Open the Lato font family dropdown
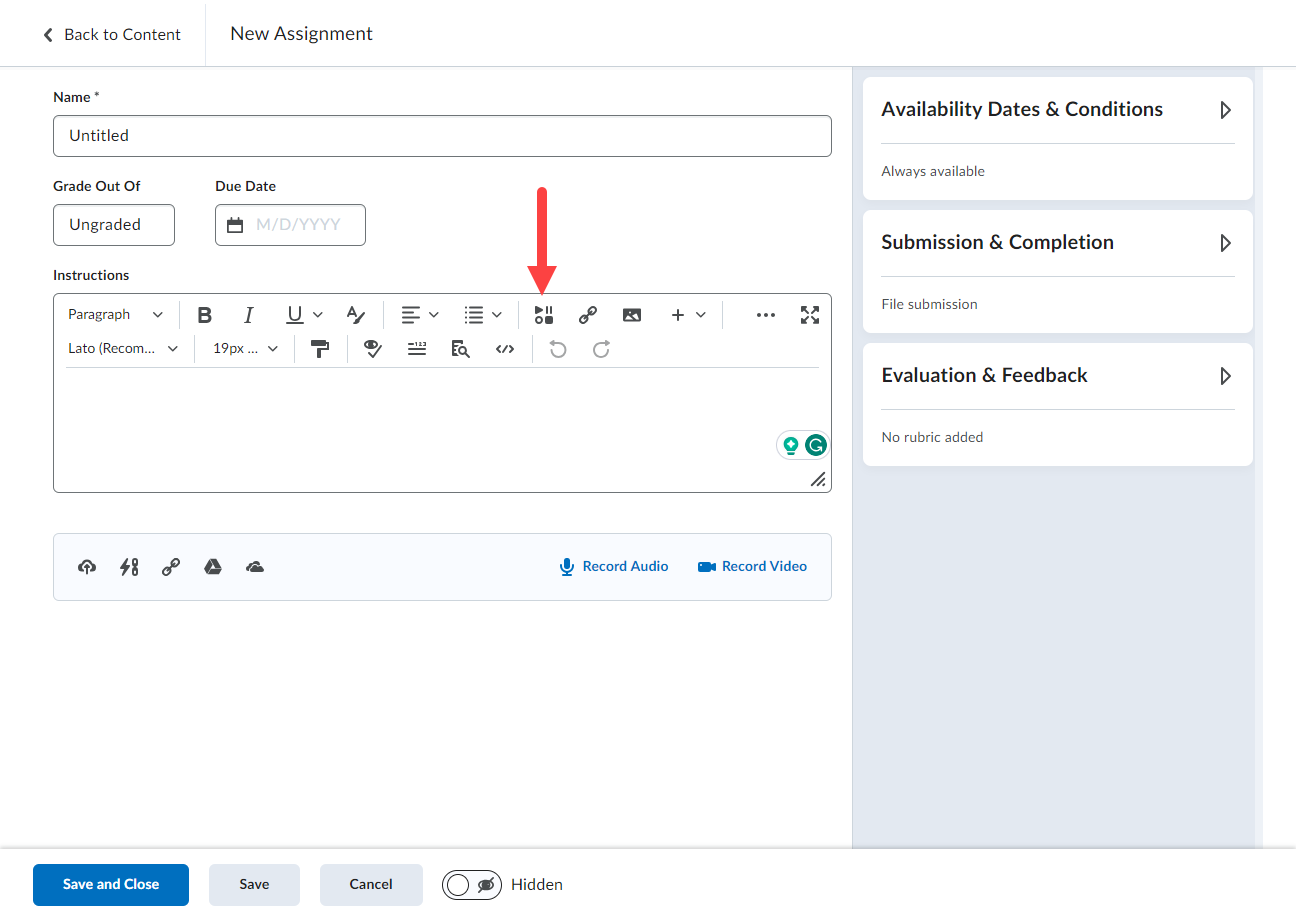The width and height of the screenshot is (1296, 921). point(123,349)
